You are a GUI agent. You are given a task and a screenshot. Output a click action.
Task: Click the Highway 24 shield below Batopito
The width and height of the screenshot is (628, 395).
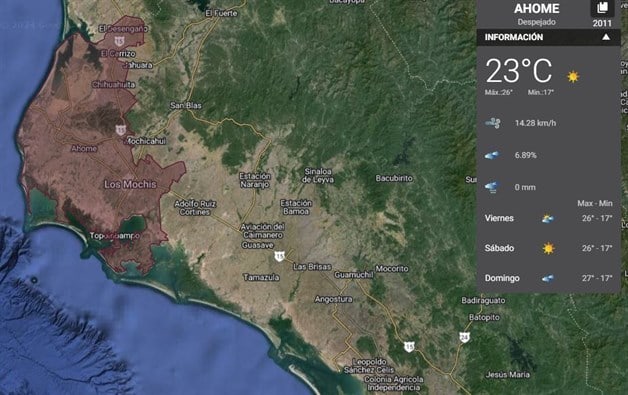click(x=464, y=337)
